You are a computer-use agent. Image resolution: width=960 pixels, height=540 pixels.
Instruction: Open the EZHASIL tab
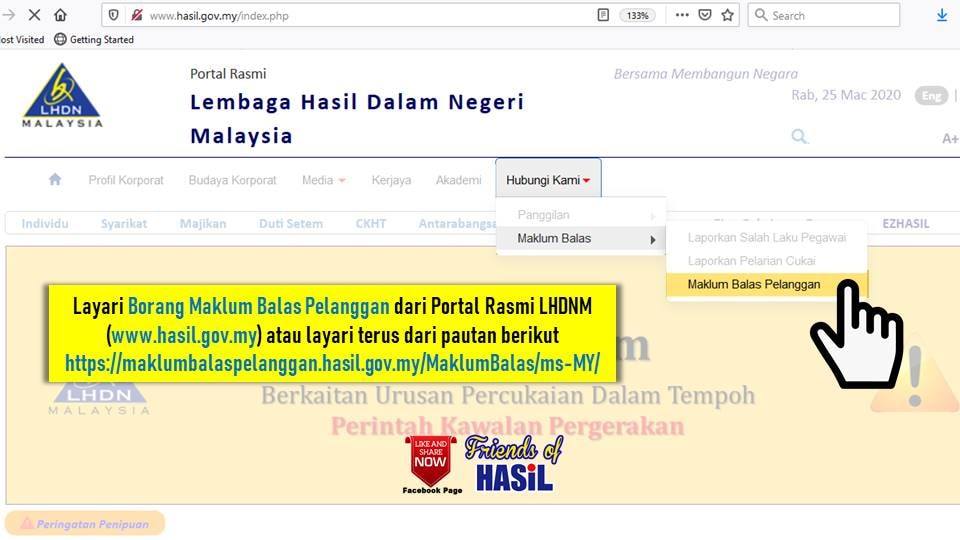906,223
